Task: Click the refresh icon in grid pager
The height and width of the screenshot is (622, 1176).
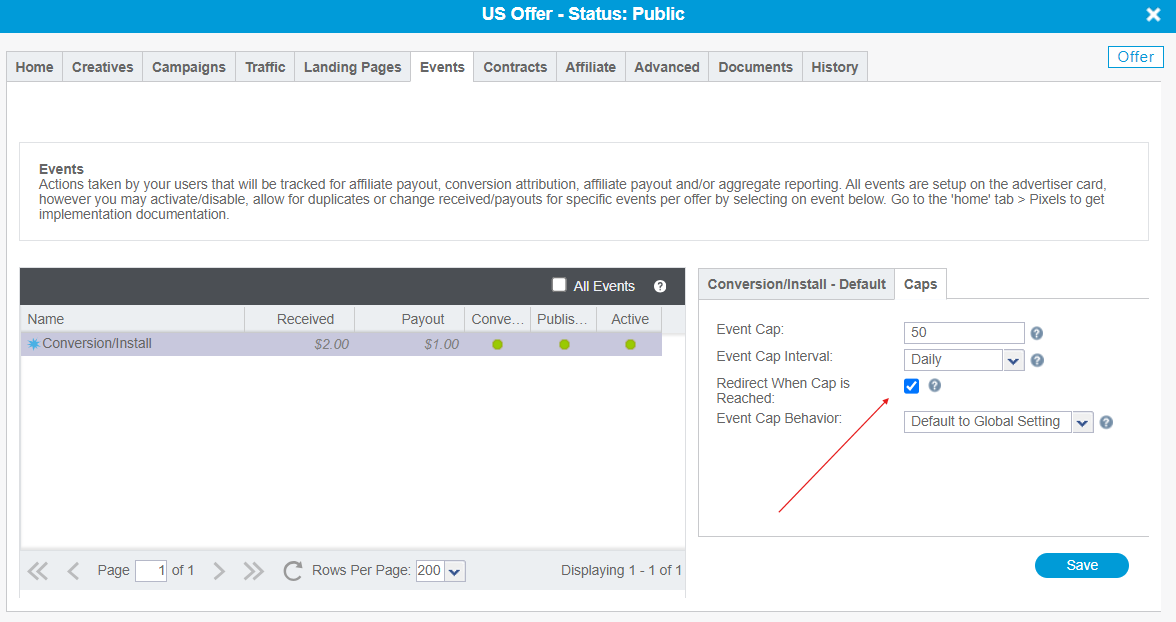Action: [292, 571]
